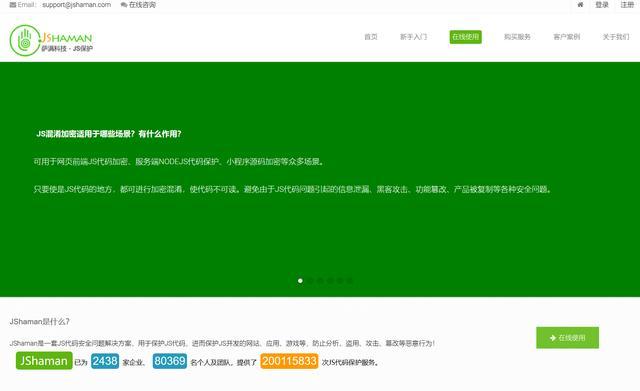The height and width of the screenshot is (391, 640).
Task: Click banner line starting 只要使是JS代码的地方
Action: (x=293, y=189)
